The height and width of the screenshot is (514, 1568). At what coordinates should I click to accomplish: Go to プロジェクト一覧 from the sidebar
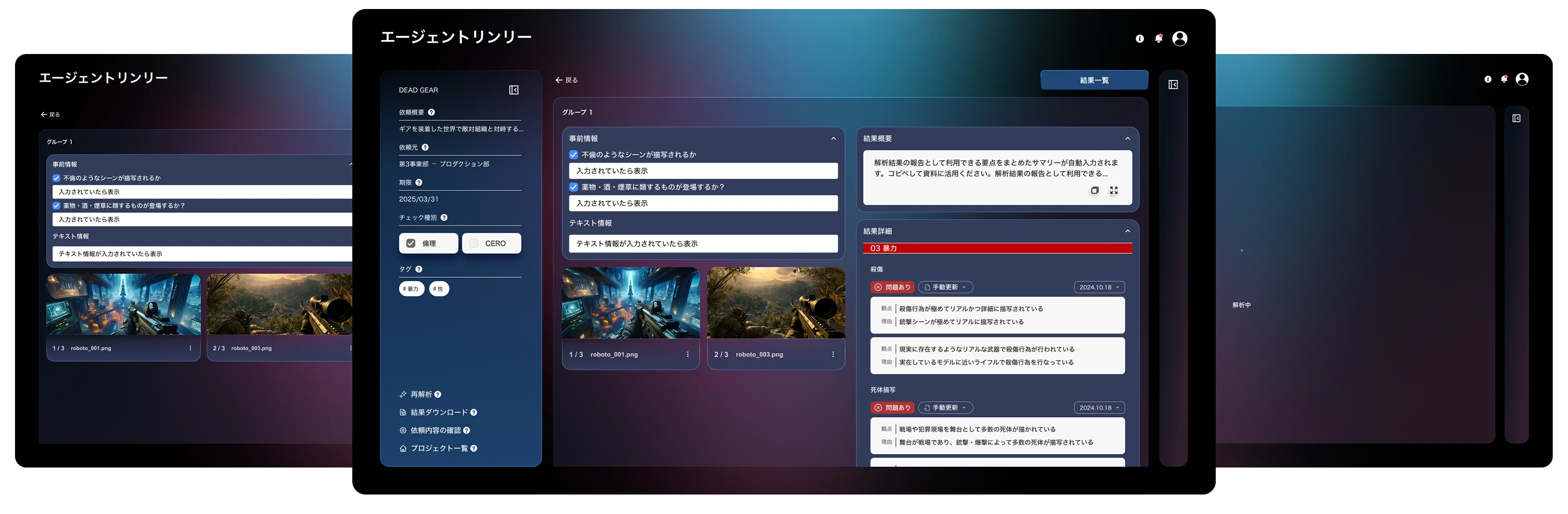438,448
